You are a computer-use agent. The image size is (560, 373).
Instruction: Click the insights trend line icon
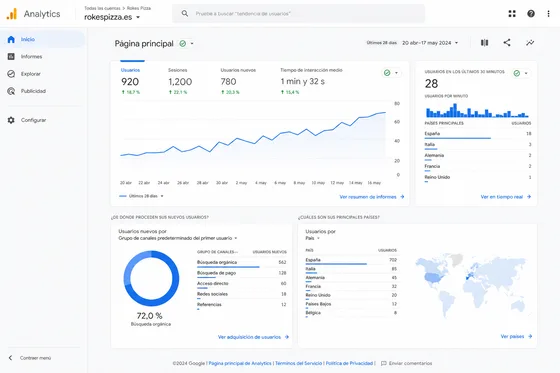coord(530,43)
